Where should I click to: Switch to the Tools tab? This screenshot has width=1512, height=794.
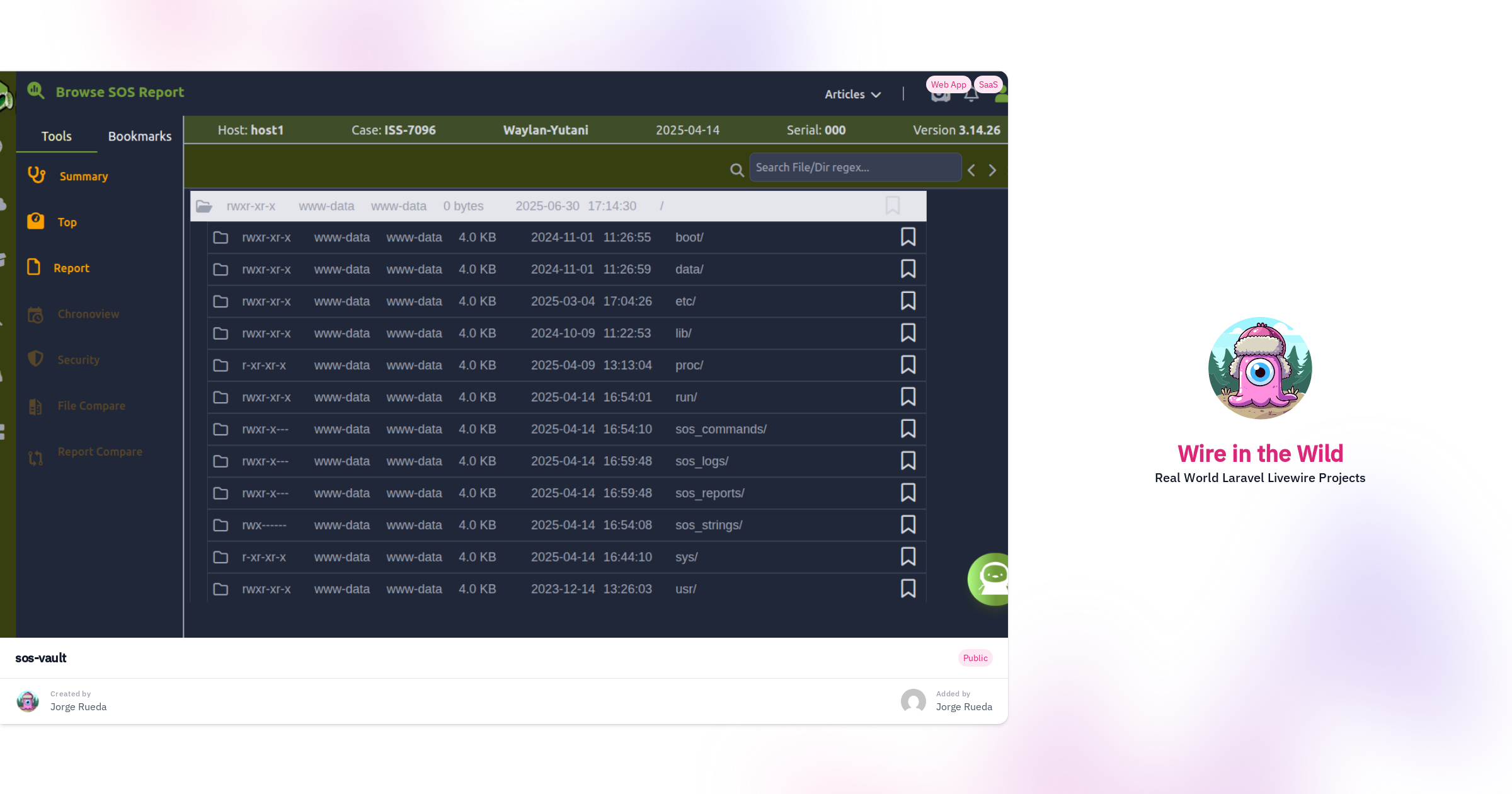pos(56,136)
